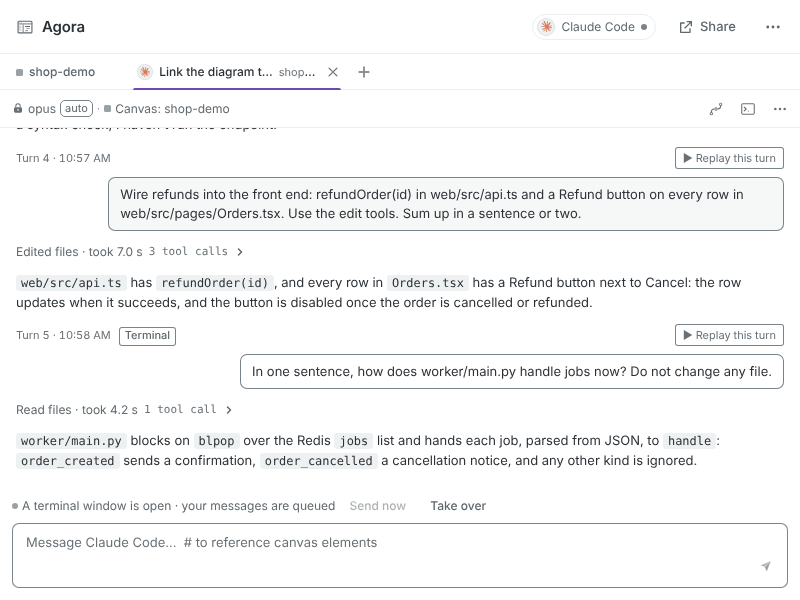Click the jobs code chip

coord(354,441)
